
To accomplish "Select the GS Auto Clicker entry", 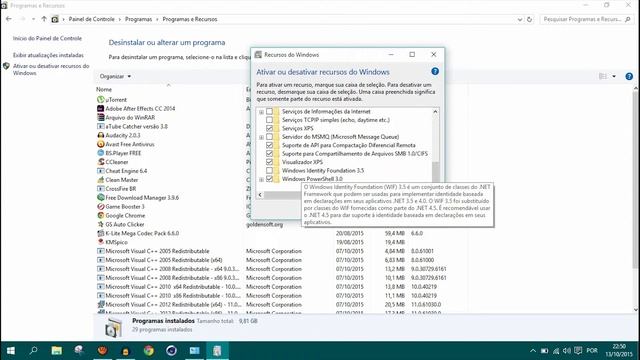I will click(124, 224).
